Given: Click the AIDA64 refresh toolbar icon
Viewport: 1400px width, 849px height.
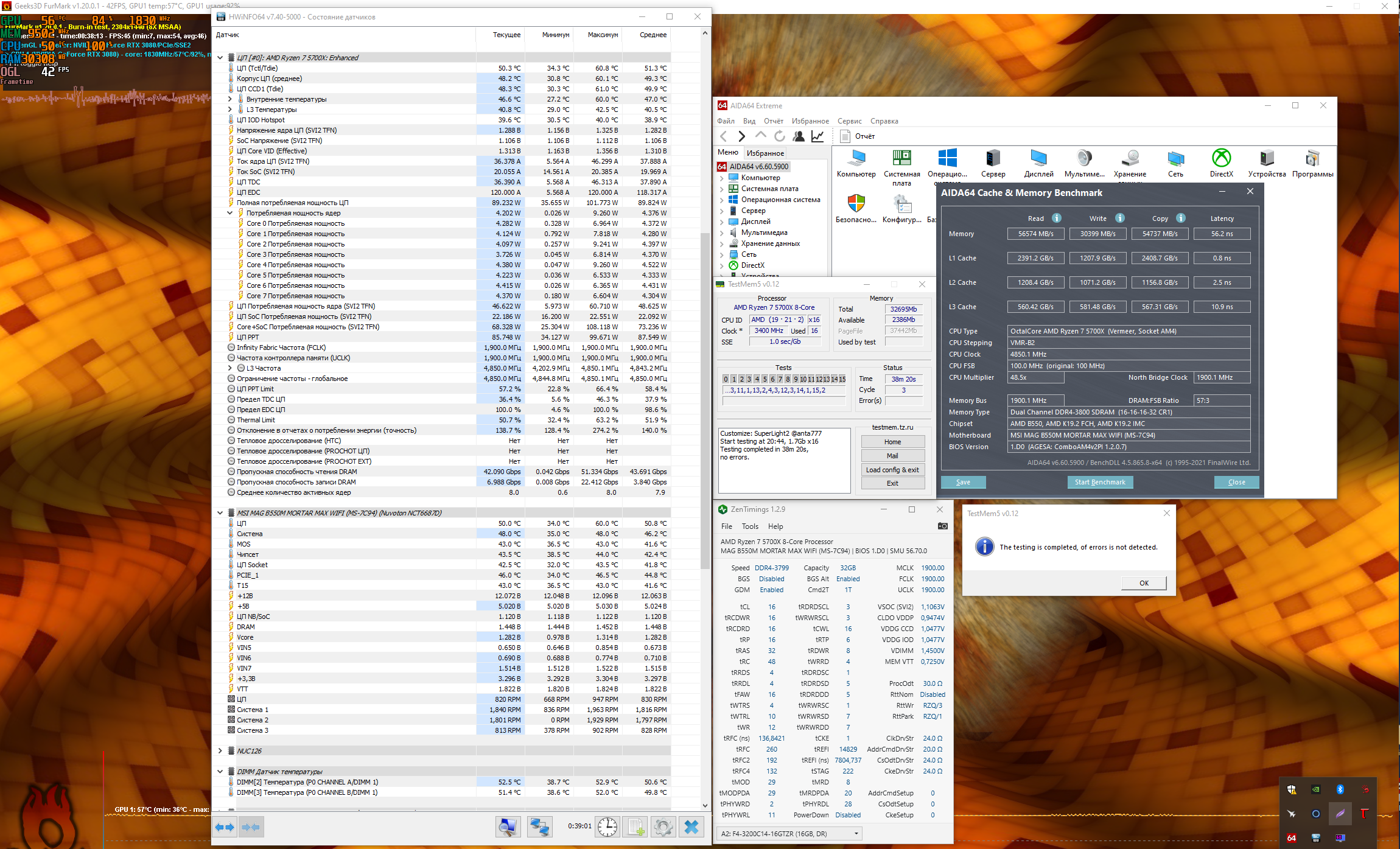Looking at the screenshot, I should point(780,136).
